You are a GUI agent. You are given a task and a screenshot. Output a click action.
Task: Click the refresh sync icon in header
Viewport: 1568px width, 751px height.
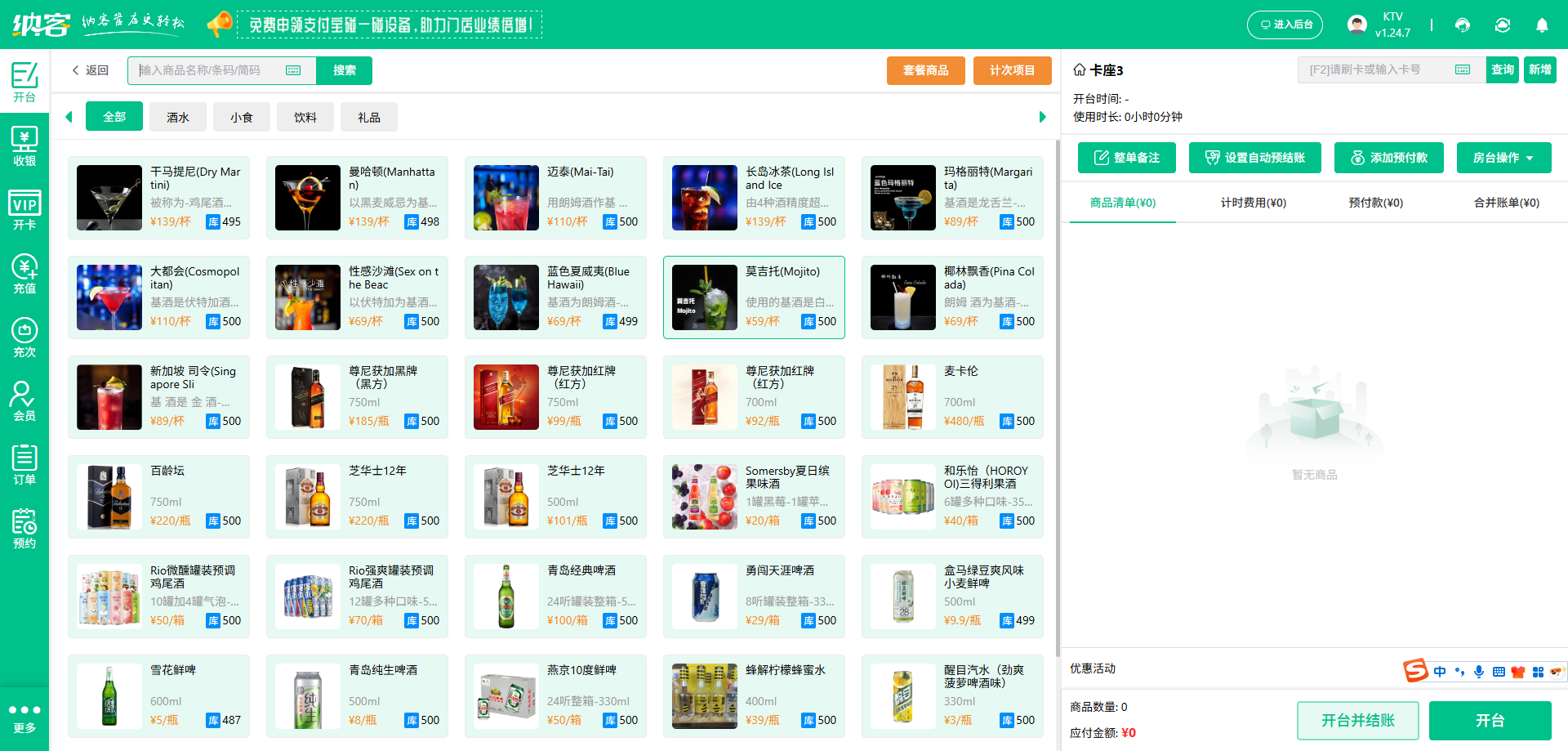(x=1503, y=25)
